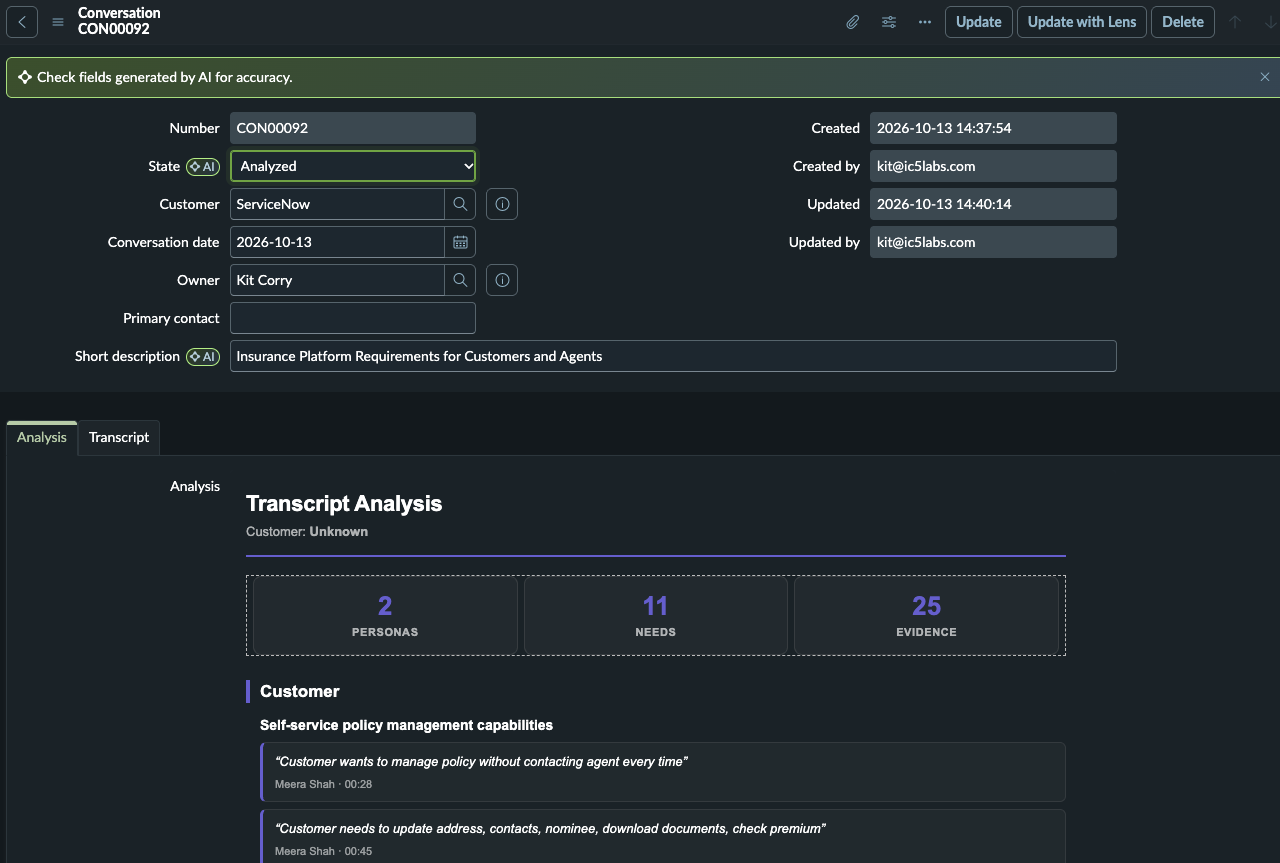Switch to the Transcript tab
The image size is (1280, 863).
click(x=119, y=437)
